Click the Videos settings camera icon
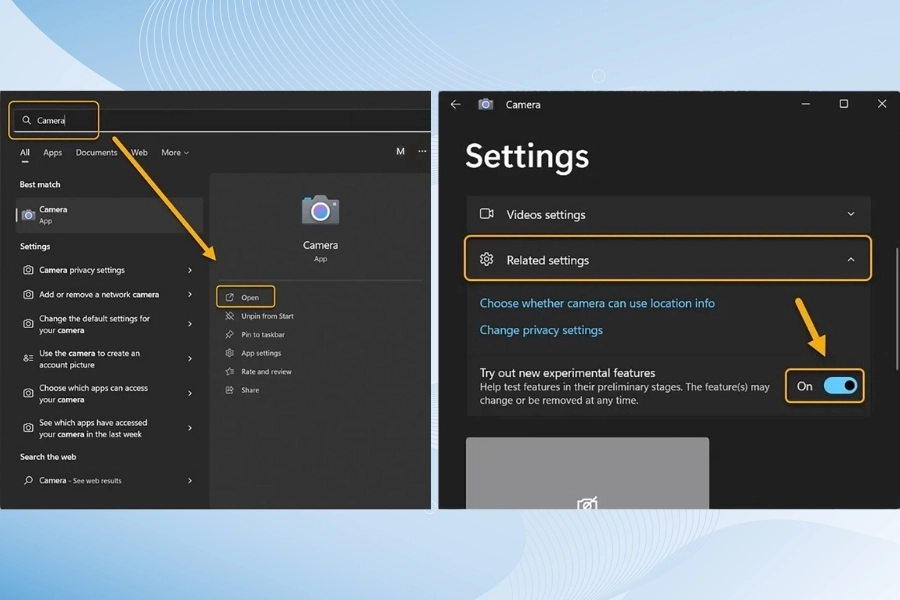 click(x=488, y=214)
